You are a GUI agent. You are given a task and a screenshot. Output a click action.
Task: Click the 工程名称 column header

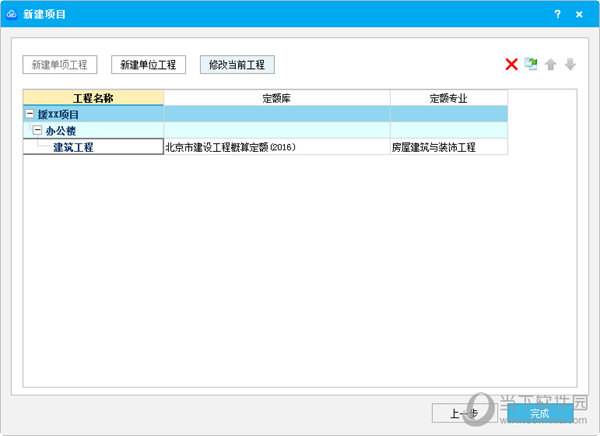click(x=93, y=98)
